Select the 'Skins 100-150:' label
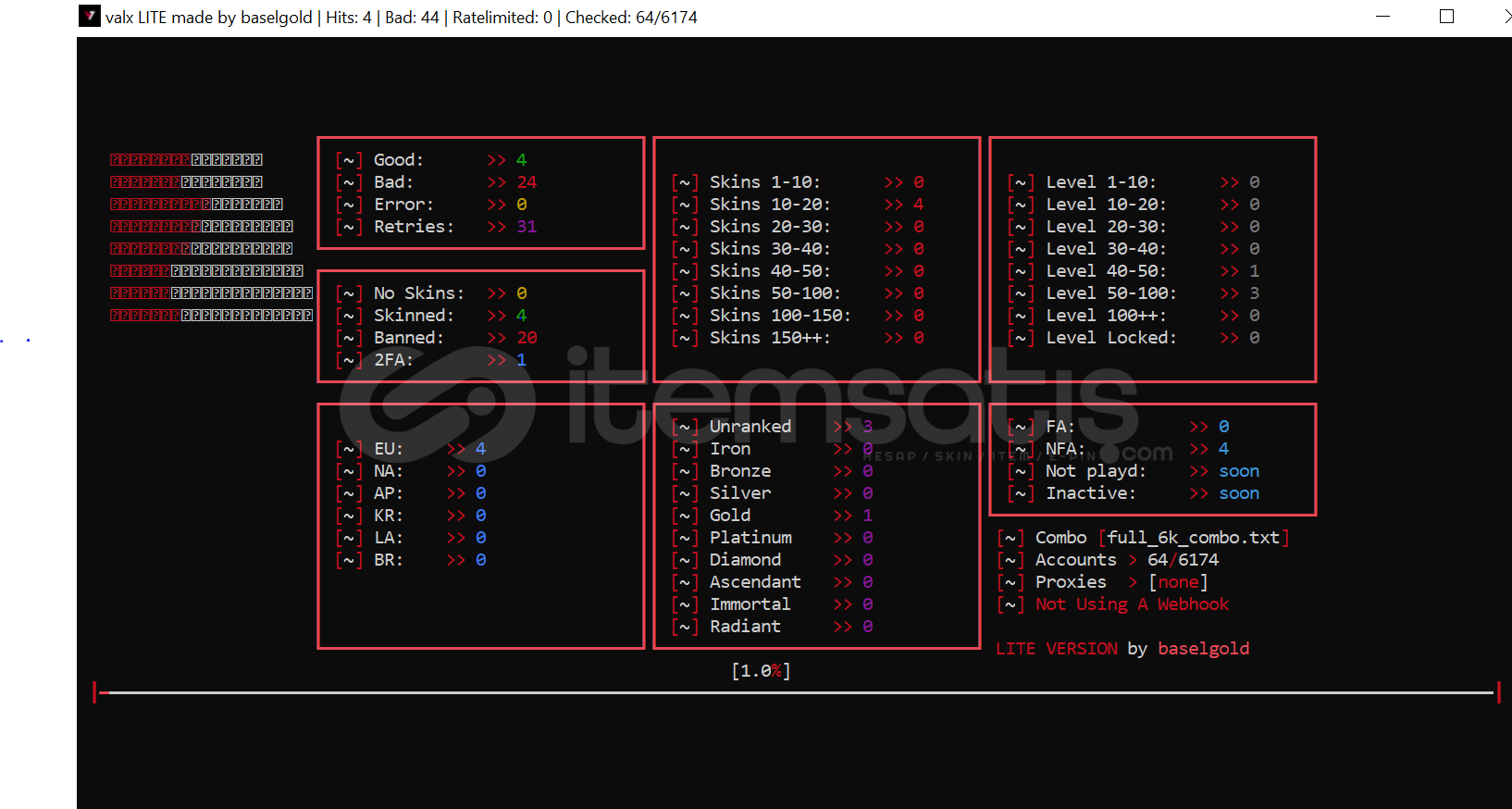This screenshot has width=1512, height=809. 780,316
